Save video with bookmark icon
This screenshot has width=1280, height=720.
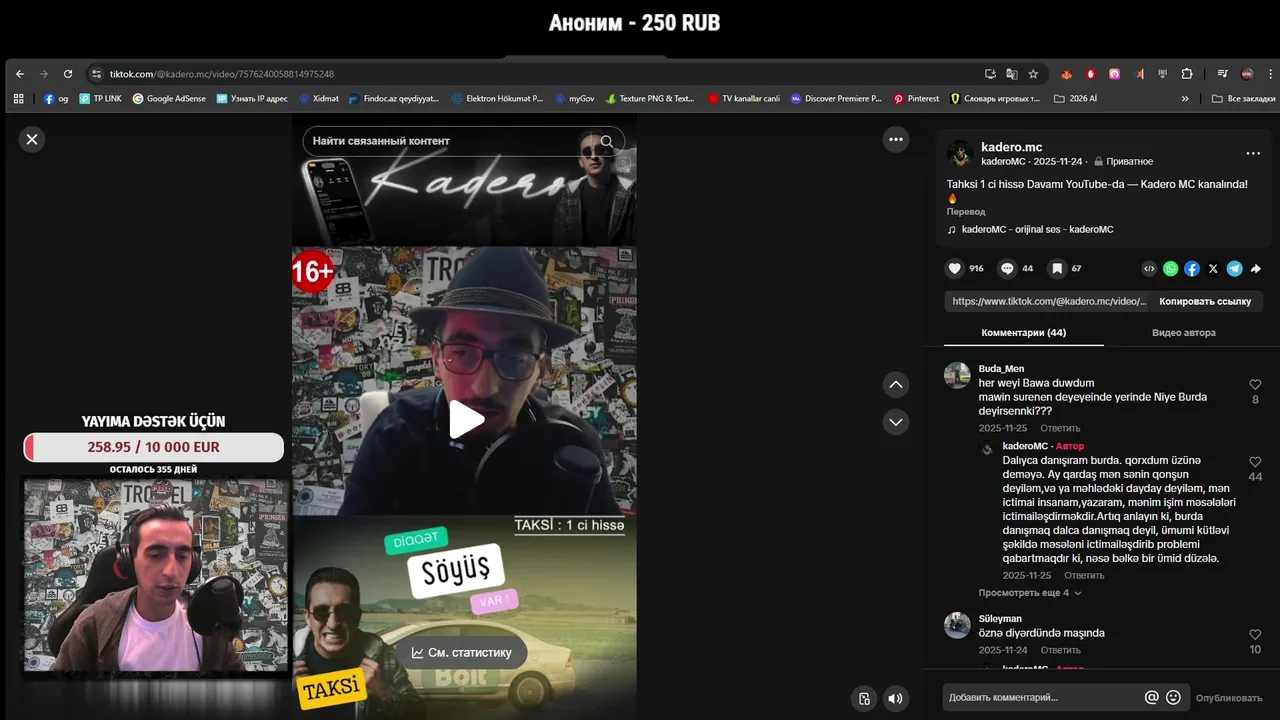click(x=1056, y=268)
